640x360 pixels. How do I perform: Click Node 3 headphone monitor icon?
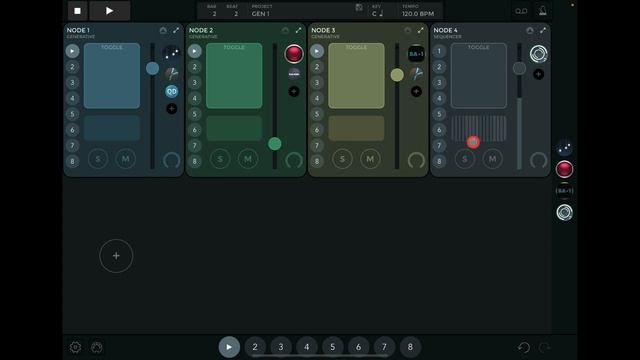tap(407, 30)
